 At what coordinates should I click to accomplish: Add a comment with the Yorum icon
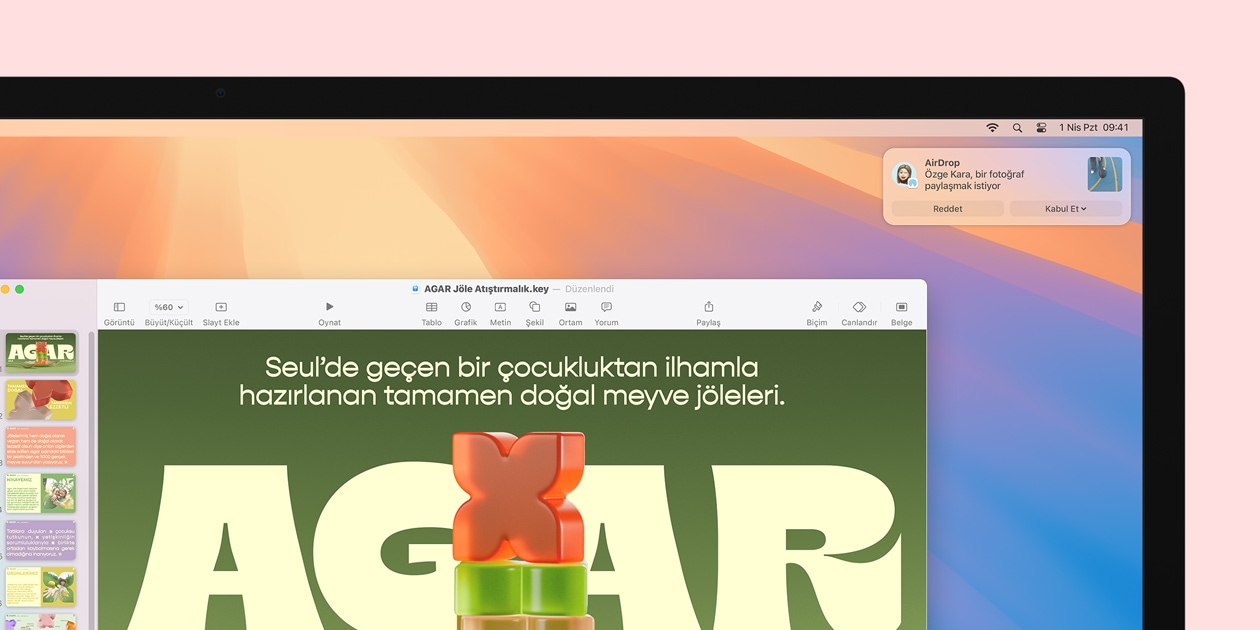(606, 310)
